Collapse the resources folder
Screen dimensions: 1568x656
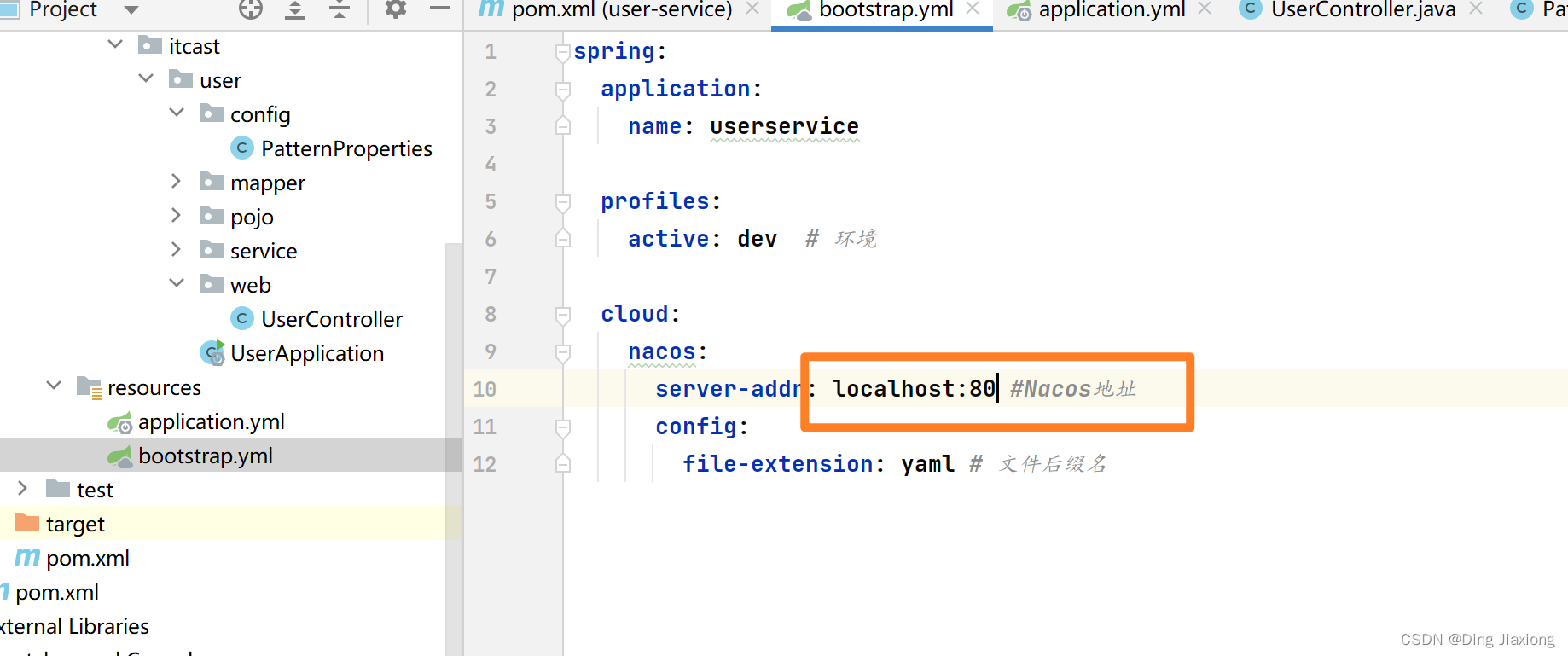[x=54, y=386]
